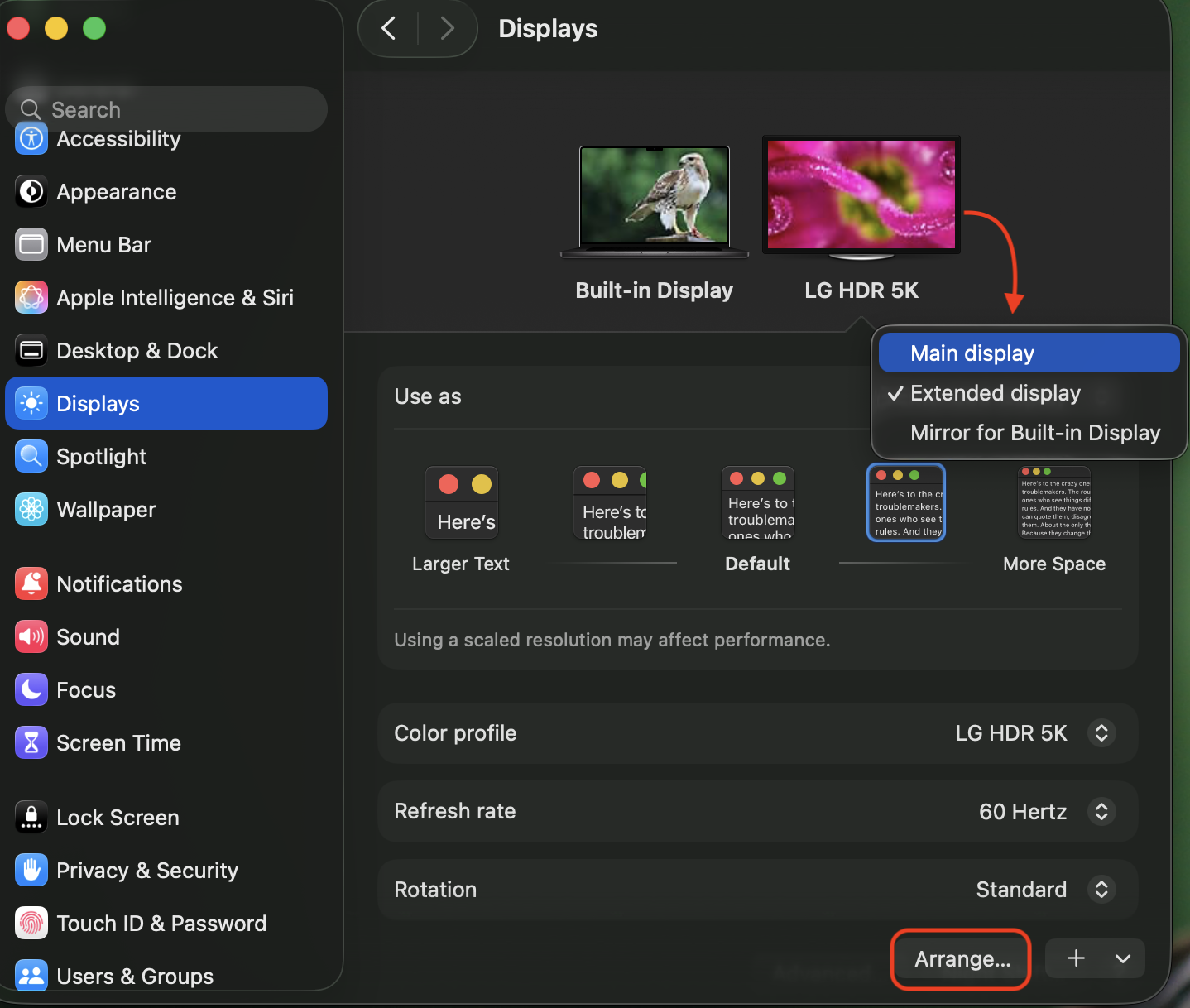Click the Desktop & Dock icon
The height and width of the screenshot is (1008, 1190).
pyautogui.click(x=31, y=351)
